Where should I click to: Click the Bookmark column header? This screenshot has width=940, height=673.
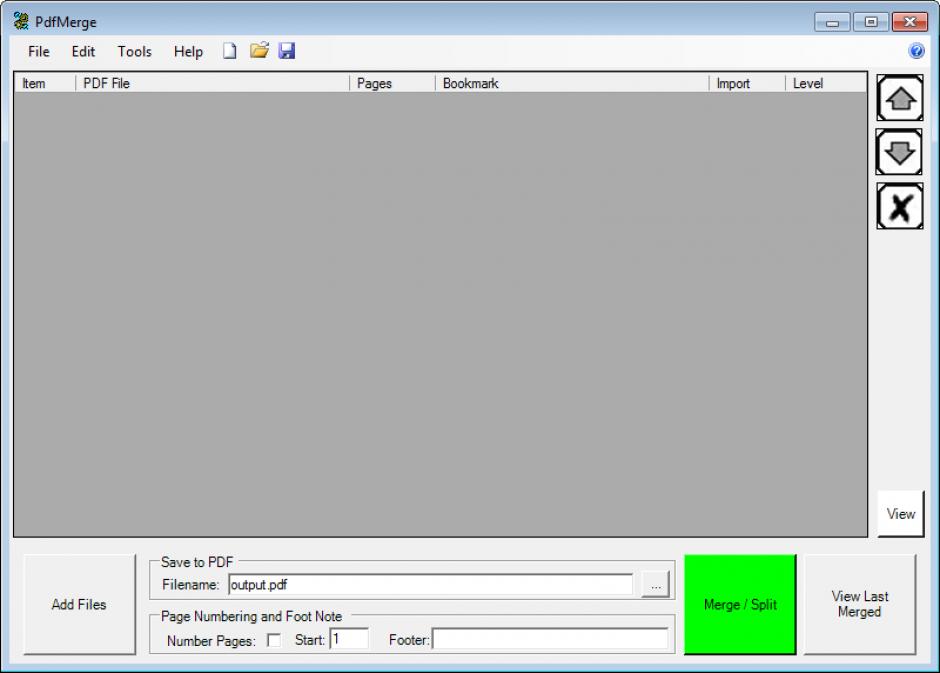point(572,83)
